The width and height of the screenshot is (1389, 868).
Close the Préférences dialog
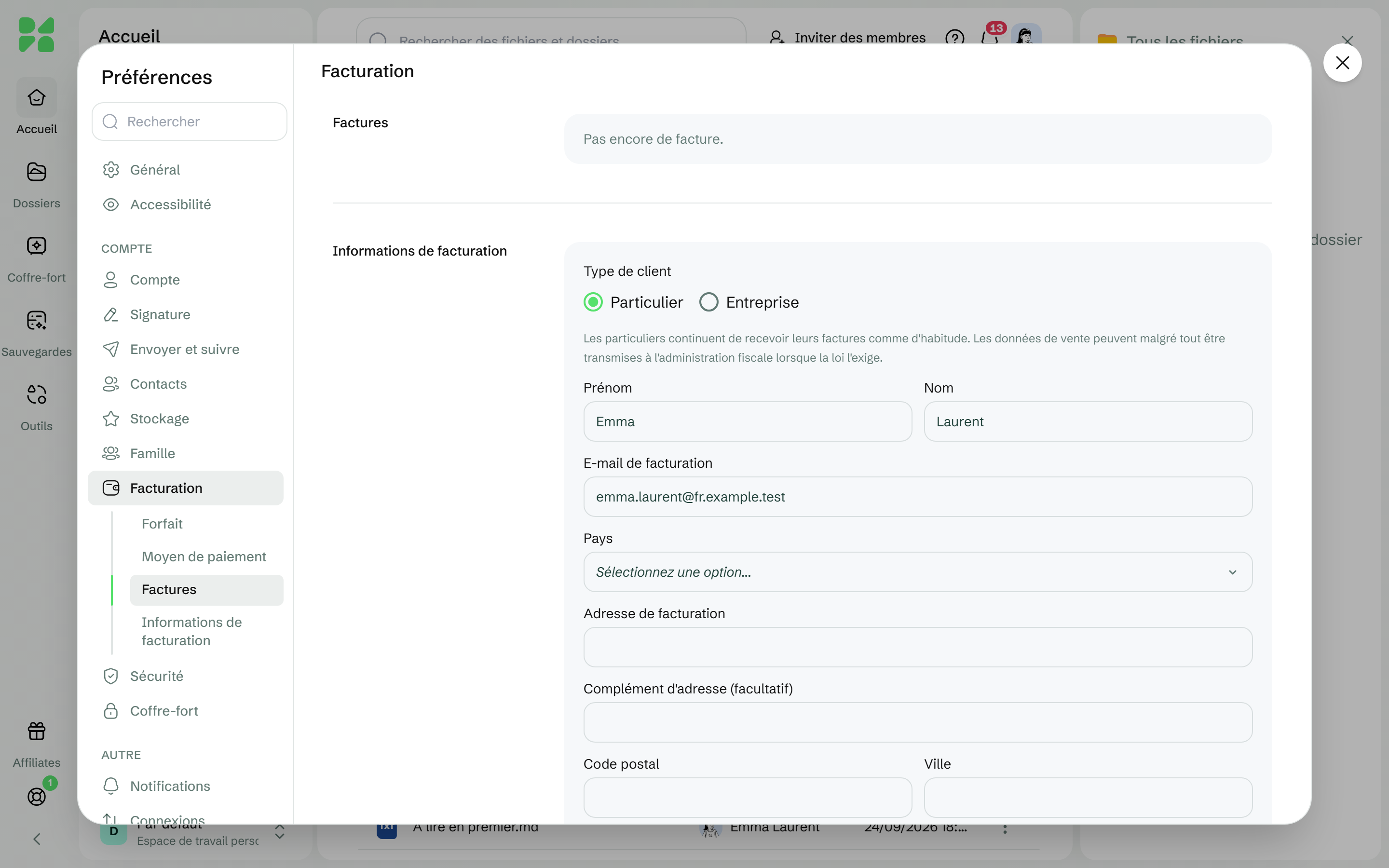pos(1342,63)
